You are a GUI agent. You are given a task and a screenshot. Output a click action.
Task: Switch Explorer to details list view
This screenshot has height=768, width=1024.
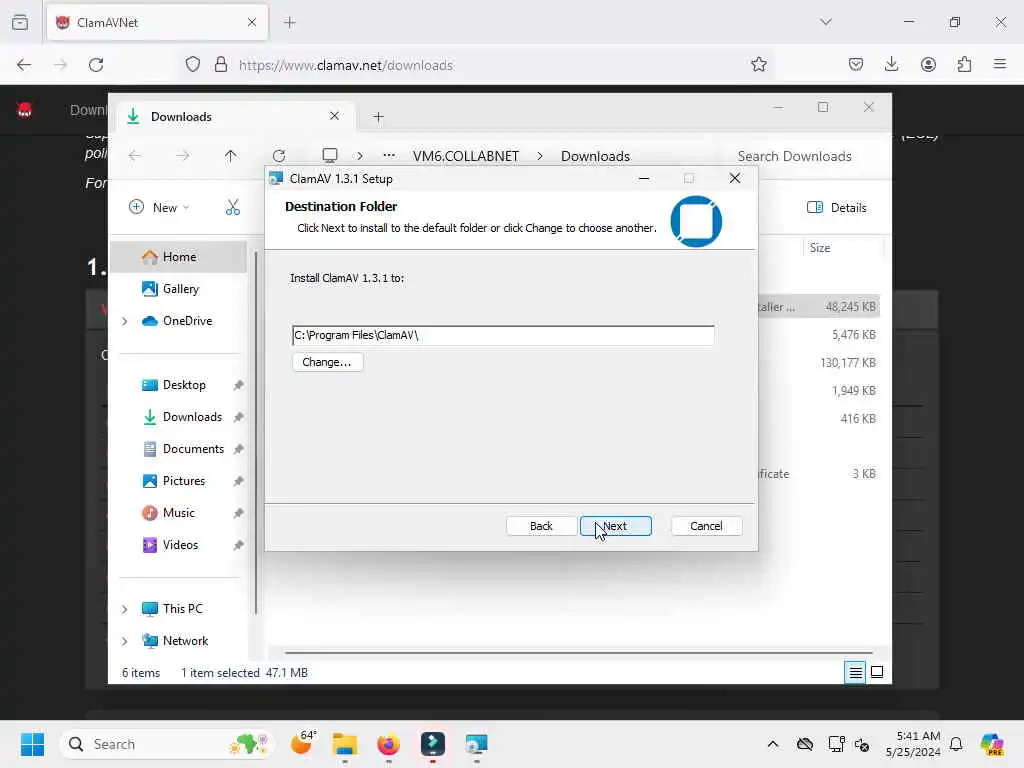tap(855, 672)
